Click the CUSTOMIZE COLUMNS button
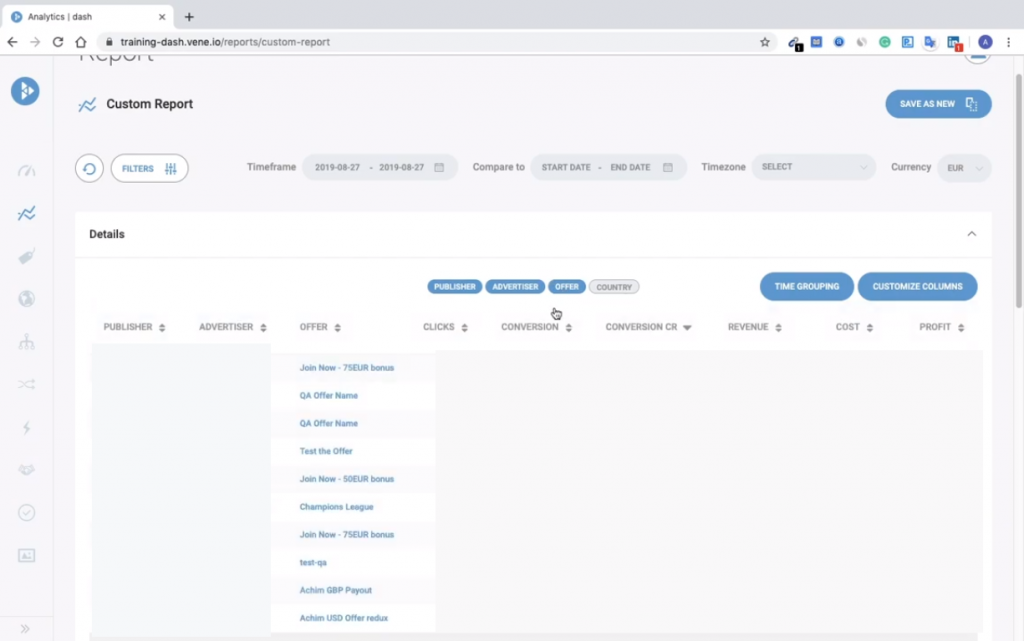Viewport: 1024px width, 641px height. tap(918, 287)
